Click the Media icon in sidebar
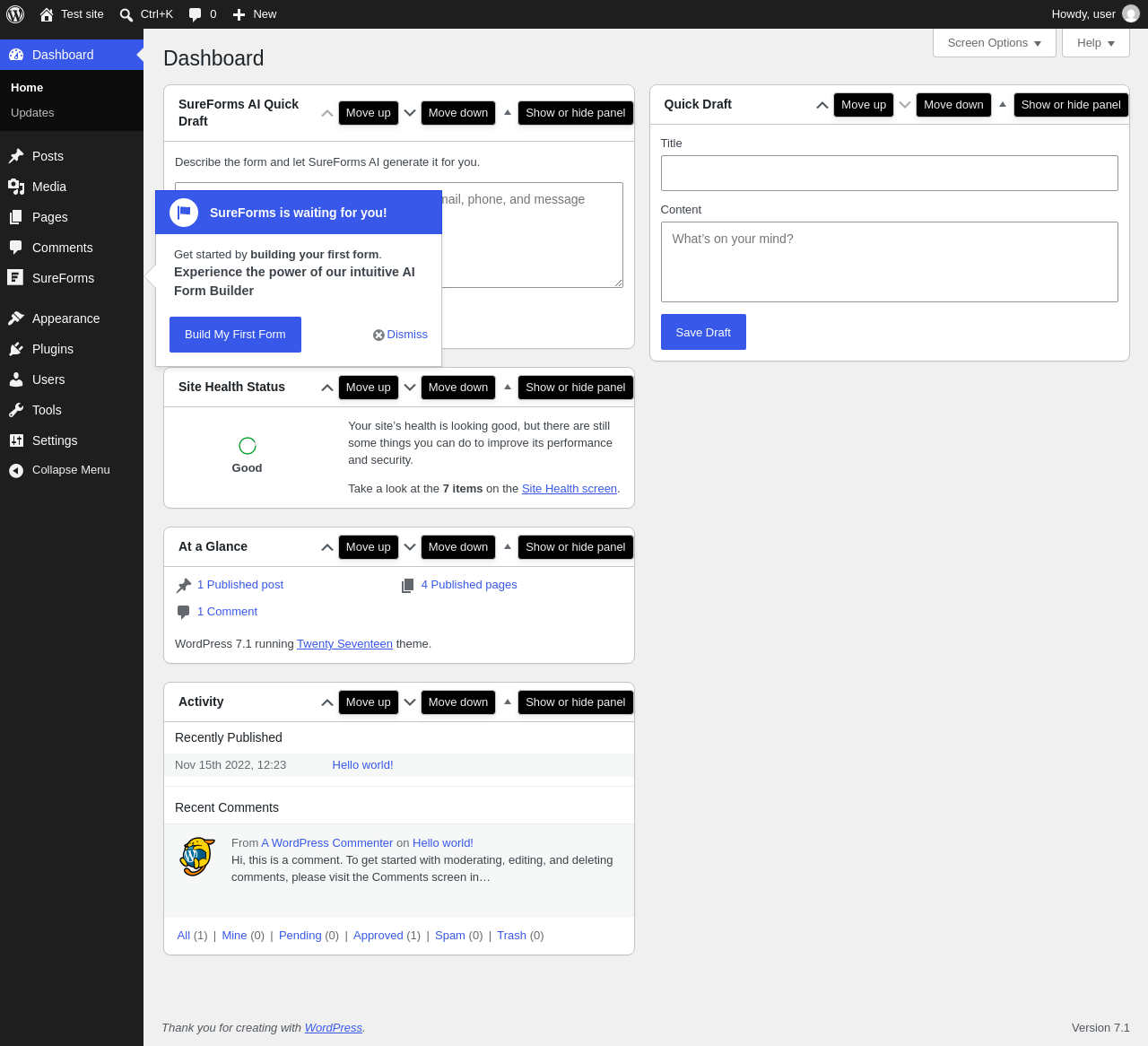This screenshot has height=1046, width=1148. (16, 187)
